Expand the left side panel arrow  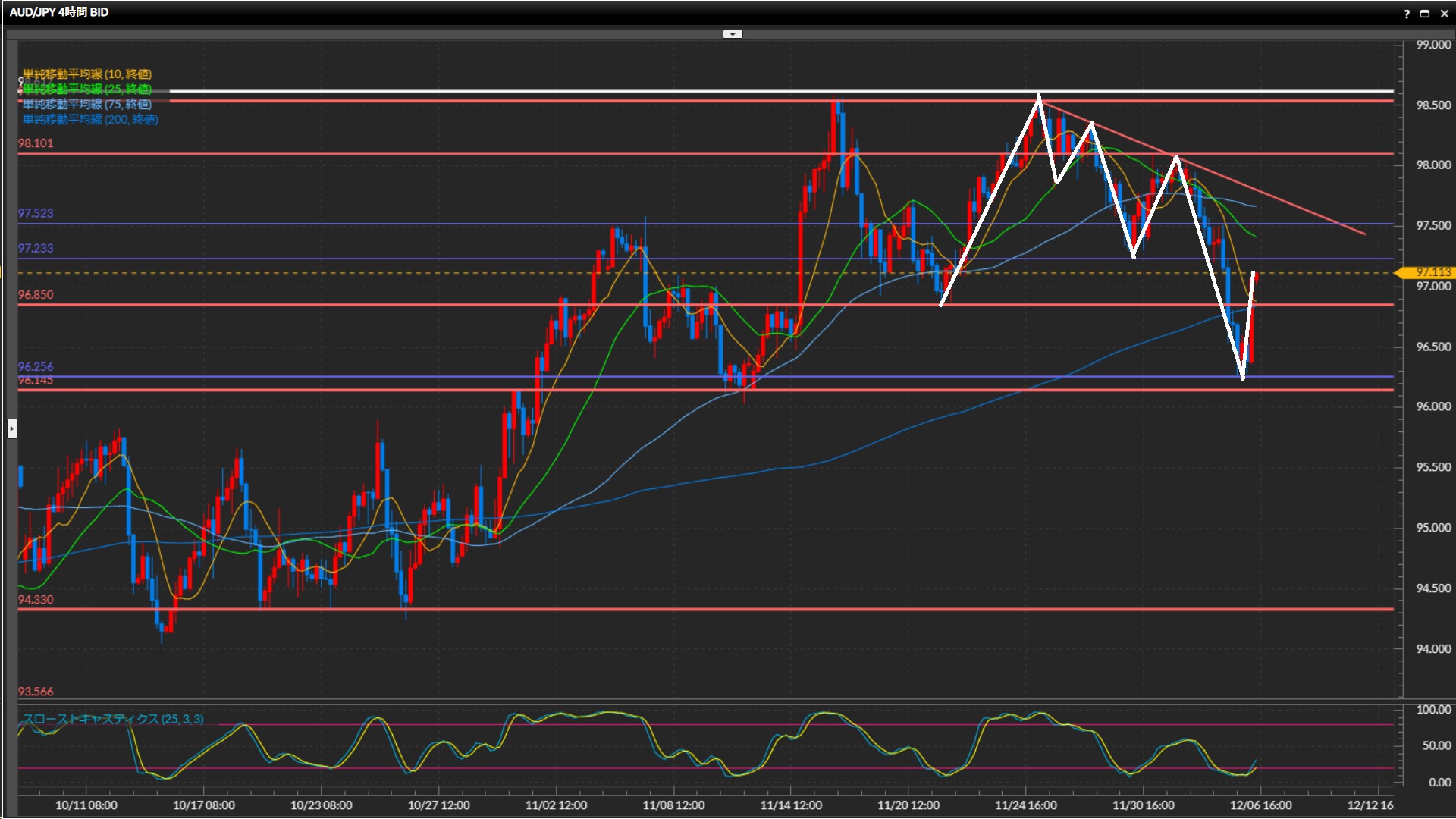point(12,429)
